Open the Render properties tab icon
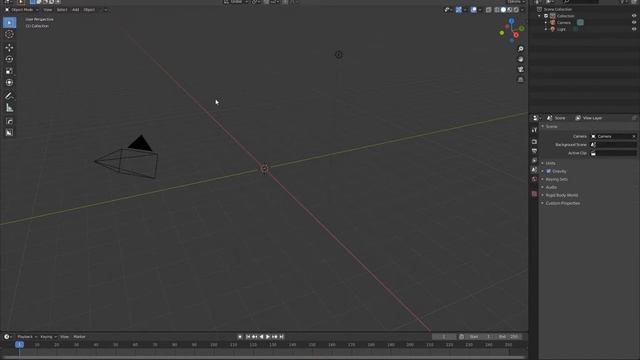The image size is (640, 360). pos(534,142)
